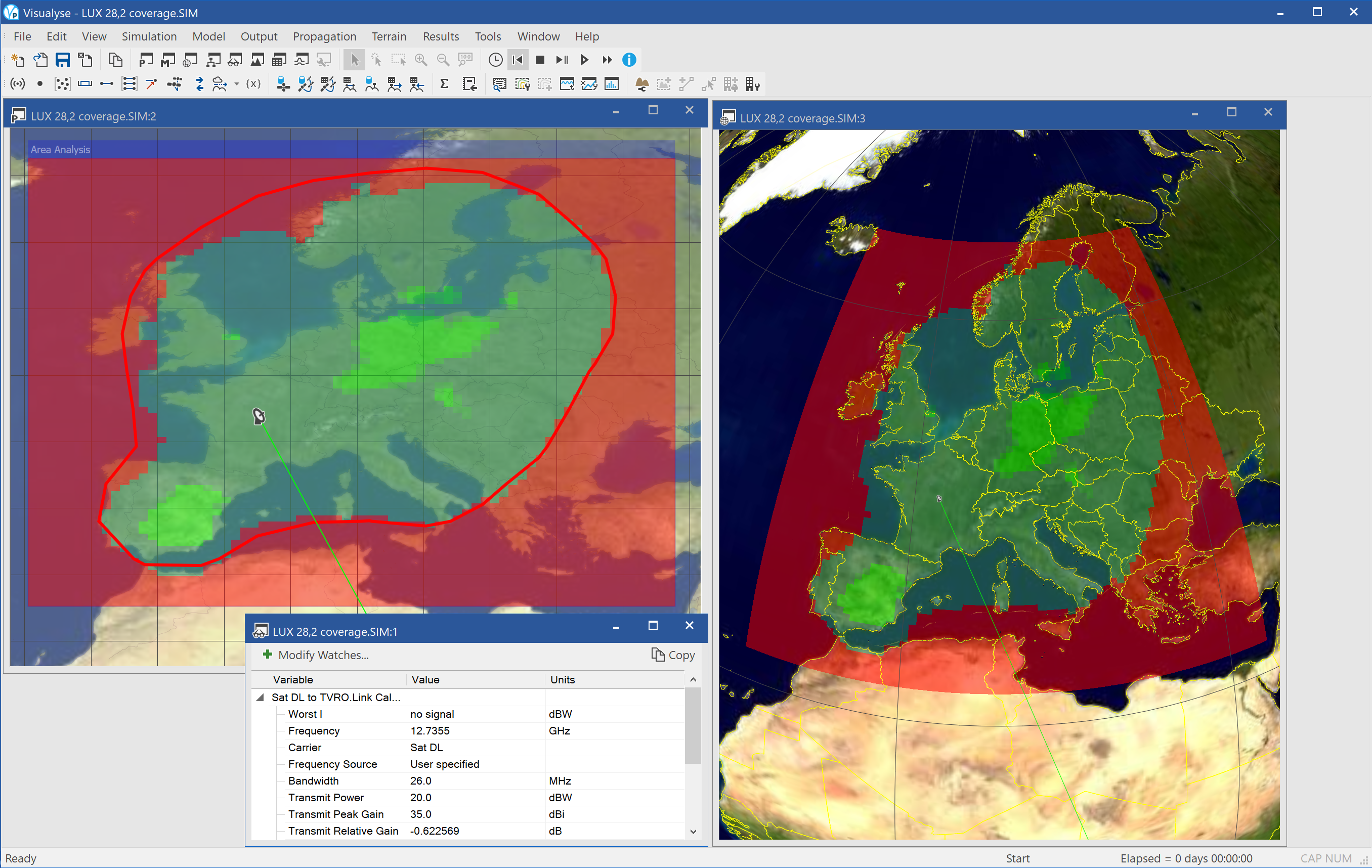Open a new model tree view icon
This screenshot has width=1372, height=868.
tap(213, 60)
